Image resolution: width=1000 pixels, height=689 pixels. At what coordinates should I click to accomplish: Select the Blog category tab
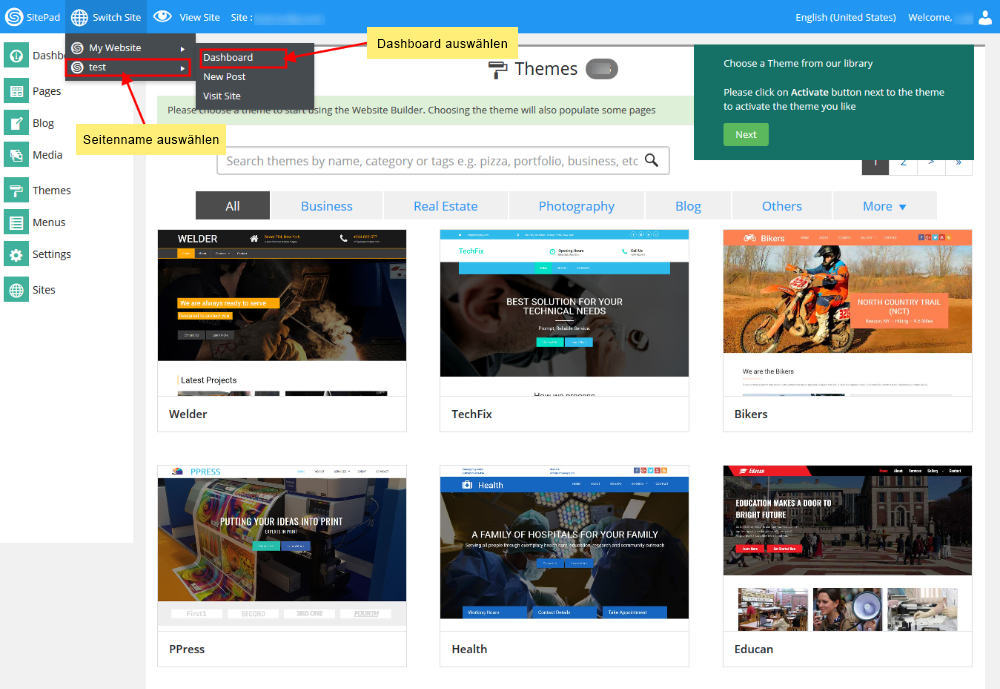[x=688, y=206]
